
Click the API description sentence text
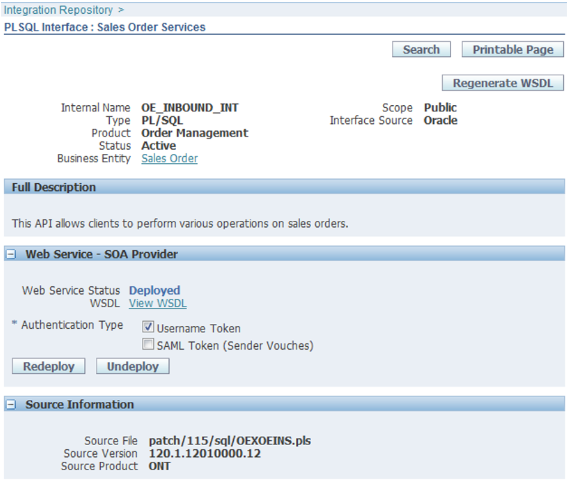coord(180,223)
